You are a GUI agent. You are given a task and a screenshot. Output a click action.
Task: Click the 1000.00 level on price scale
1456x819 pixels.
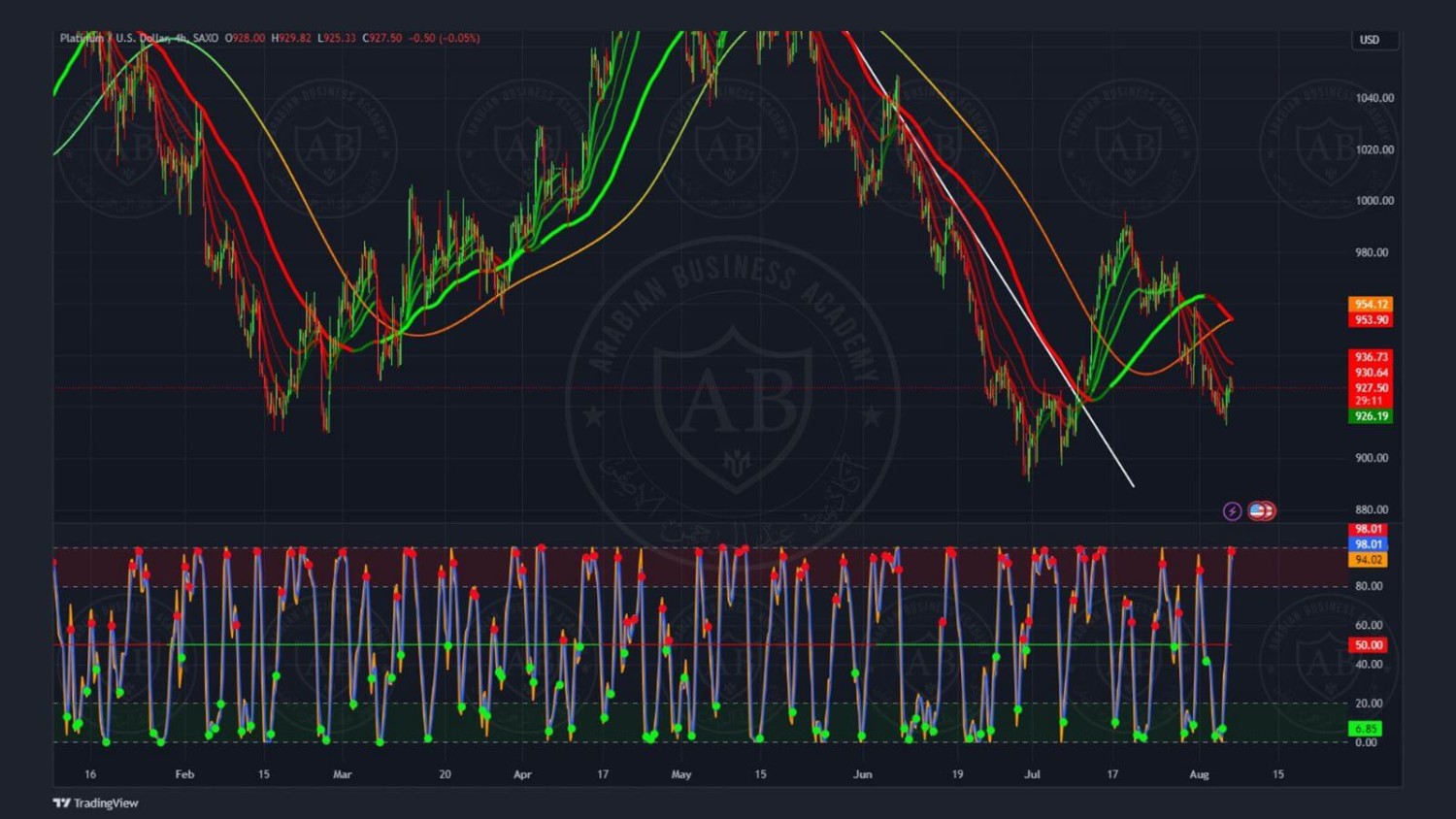coord(1373,201)
